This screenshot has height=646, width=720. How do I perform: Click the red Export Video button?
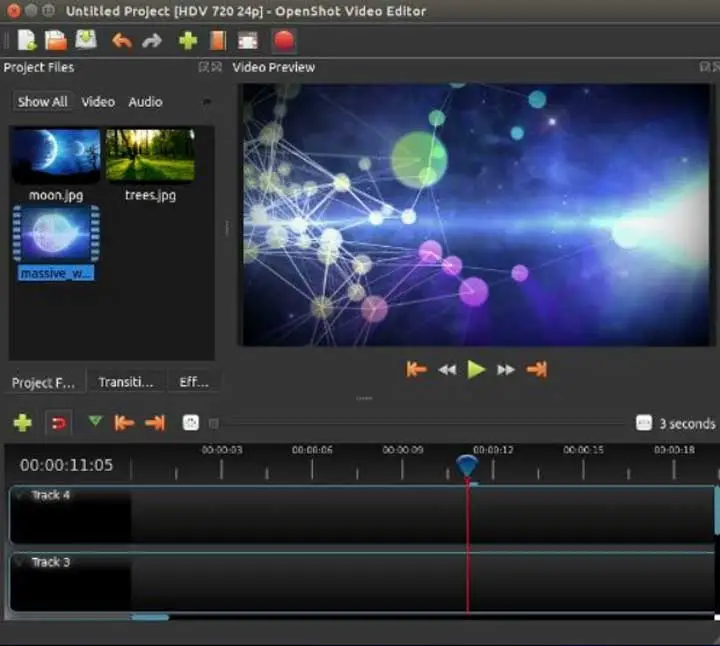click(x=283, y=41)
